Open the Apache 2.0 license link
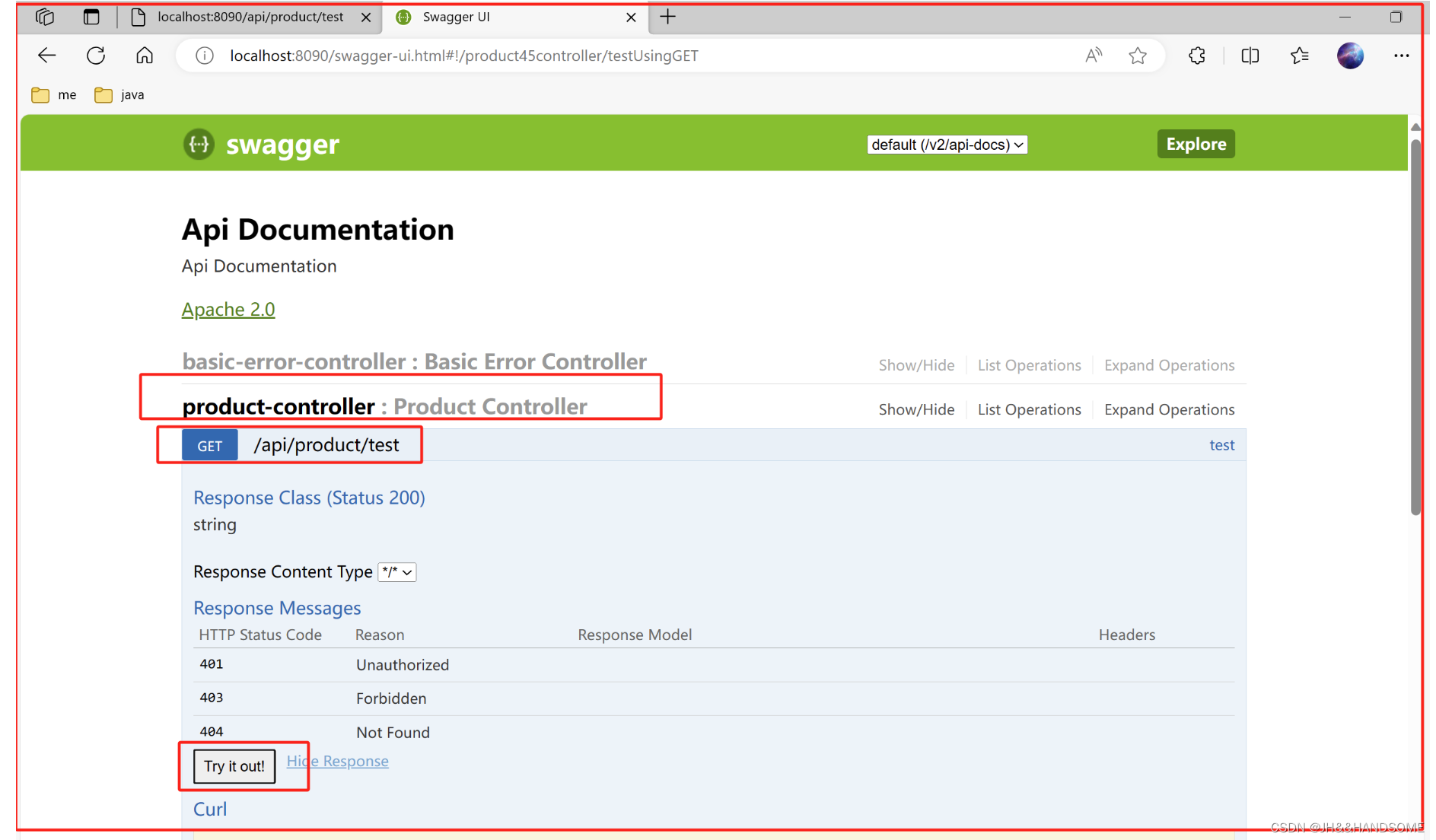This screenshot has width=1436, height=840. pos(228,310)
